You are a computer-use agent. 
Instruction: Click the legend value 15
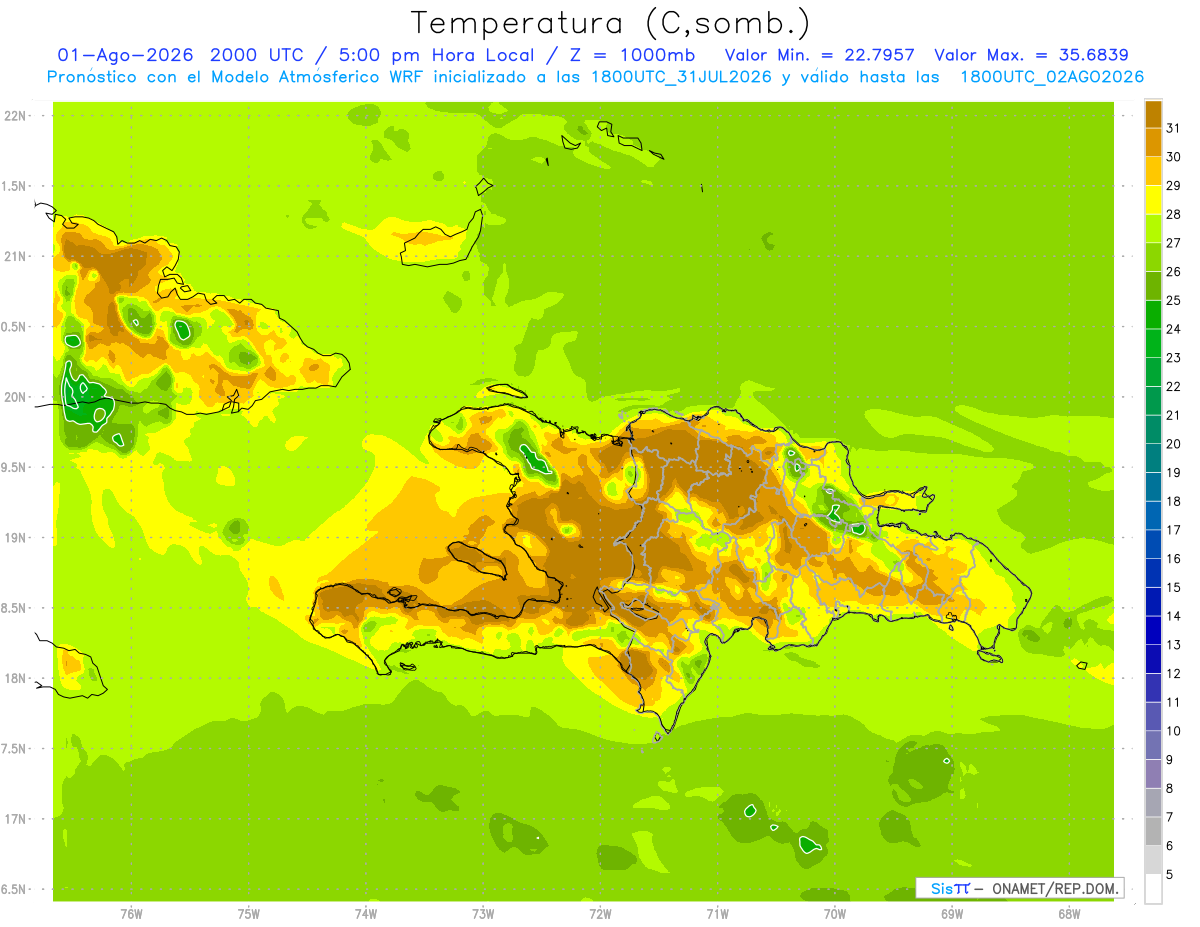pos(1173,588)
